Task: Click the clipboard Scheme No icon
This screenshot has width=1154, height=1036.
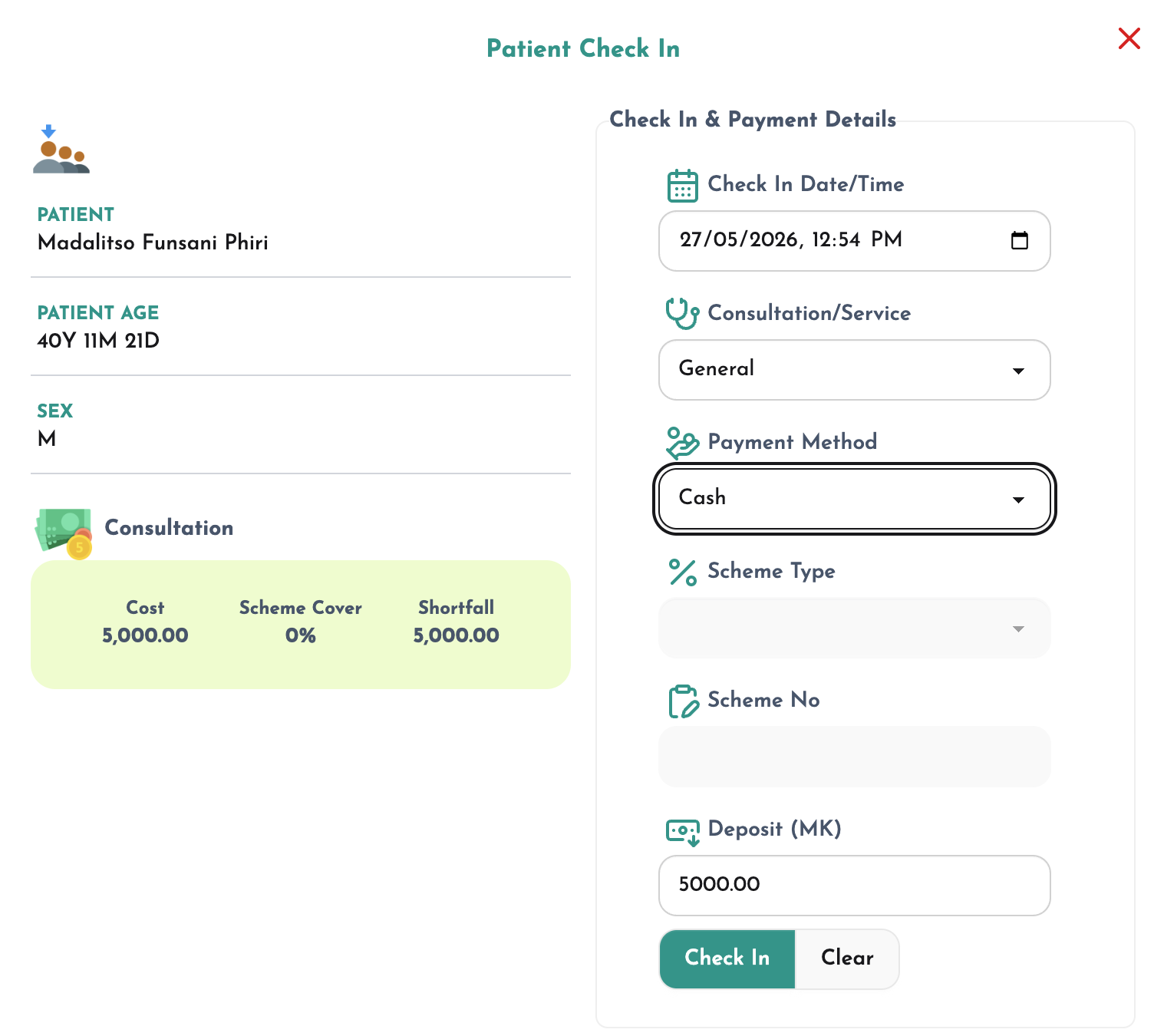Action: (683, 701)
